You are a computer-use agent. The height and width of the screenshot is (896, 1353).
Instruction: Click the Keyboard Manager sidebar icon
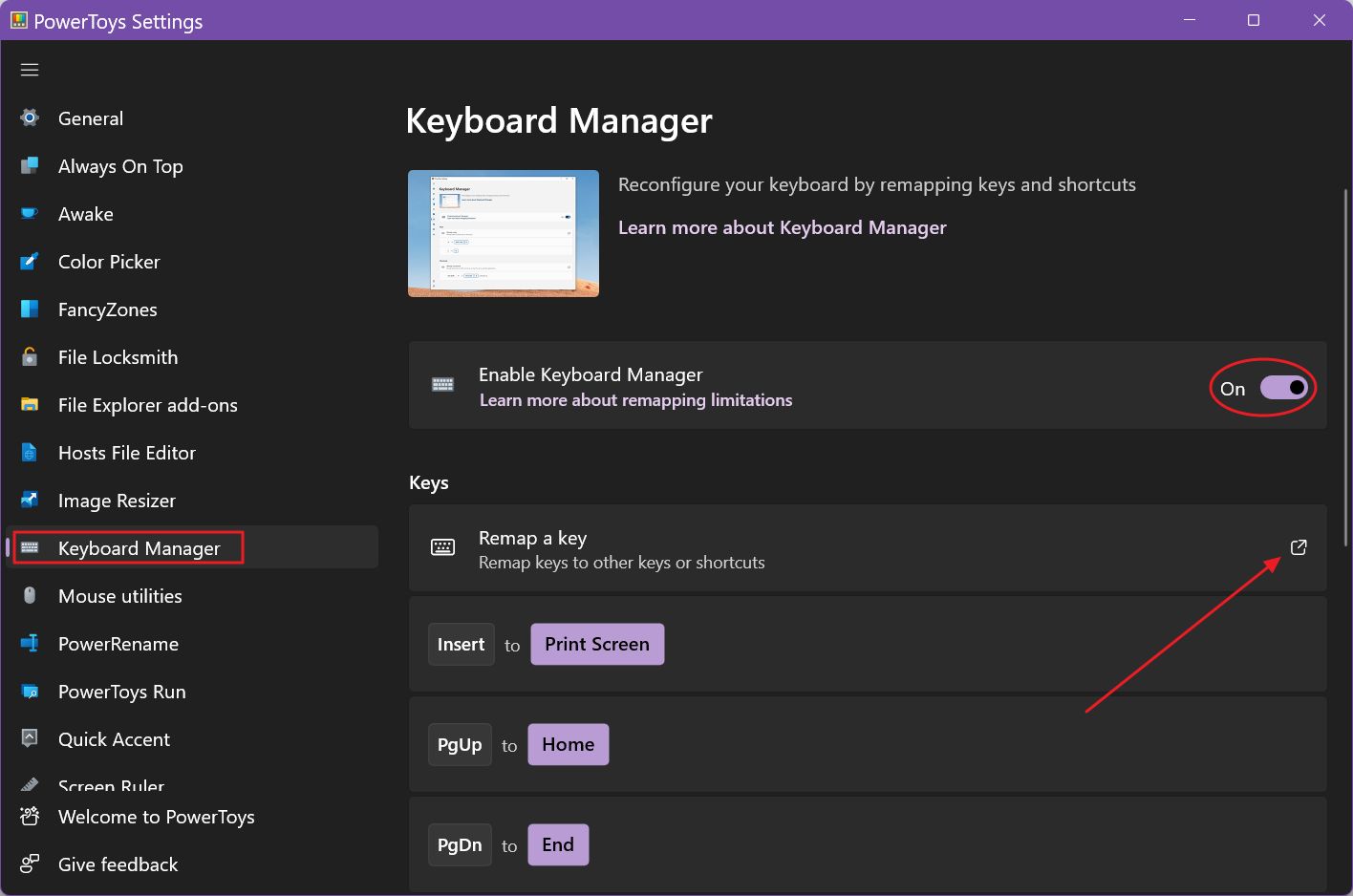tap(30, 548)
